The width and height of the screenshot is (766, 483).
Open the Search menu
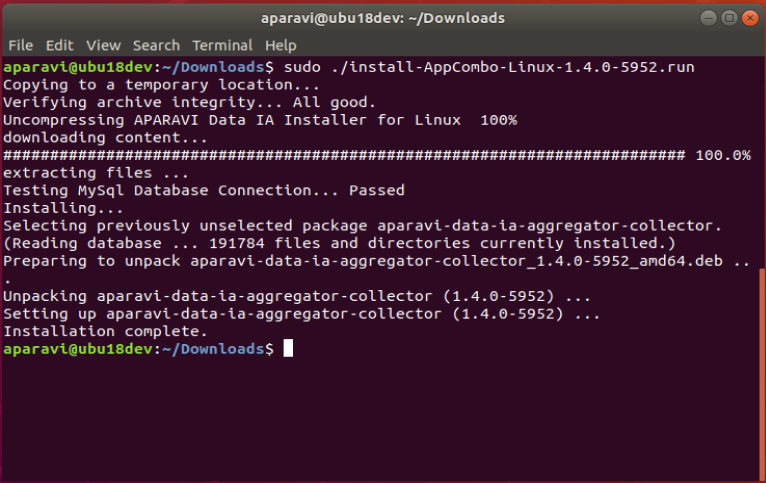(x=156, y=45)
